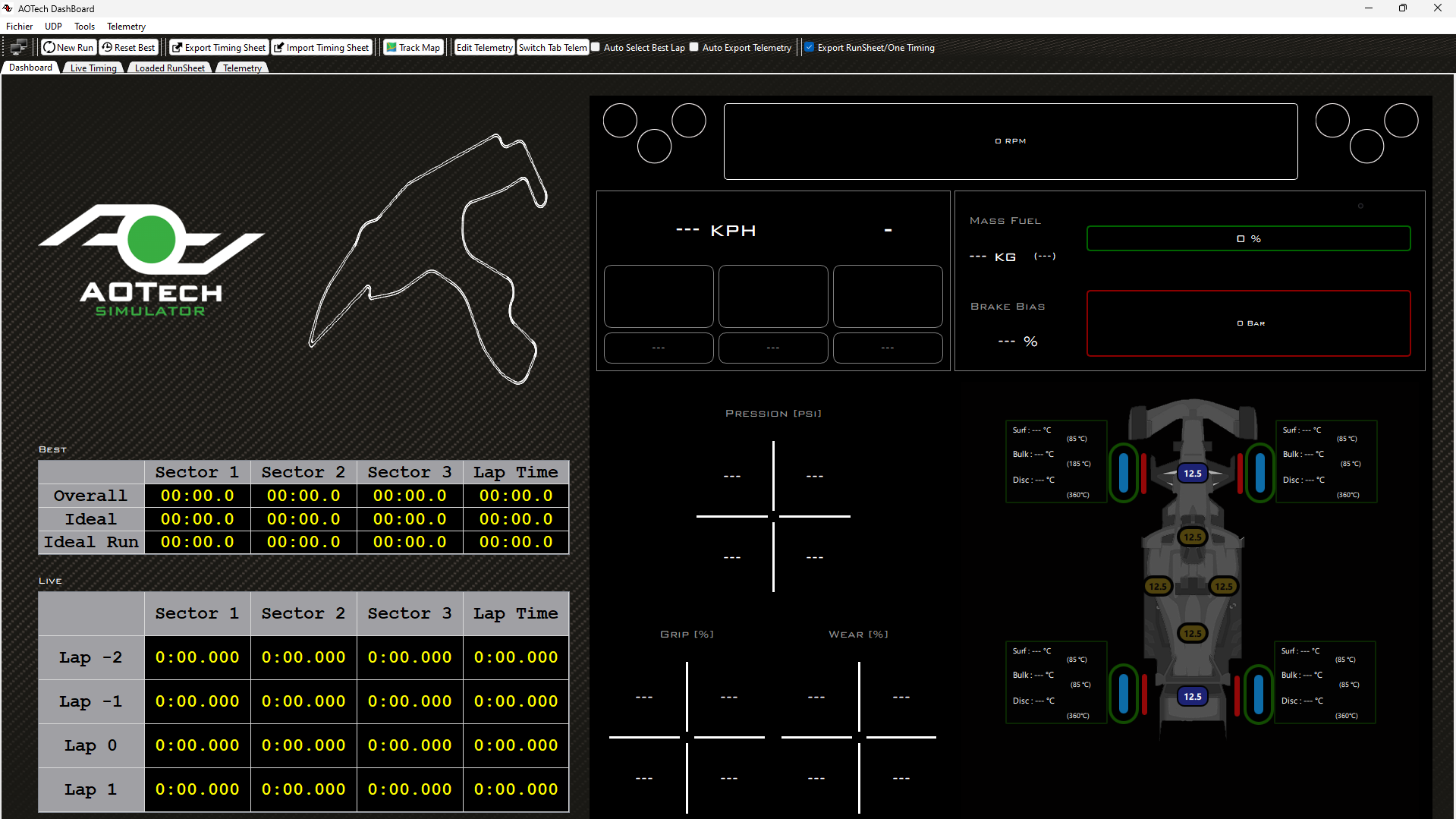Click the front-left tire 12.5 indicator
This screenshot has height=819, width=1456.
(x=1192, y=472)
